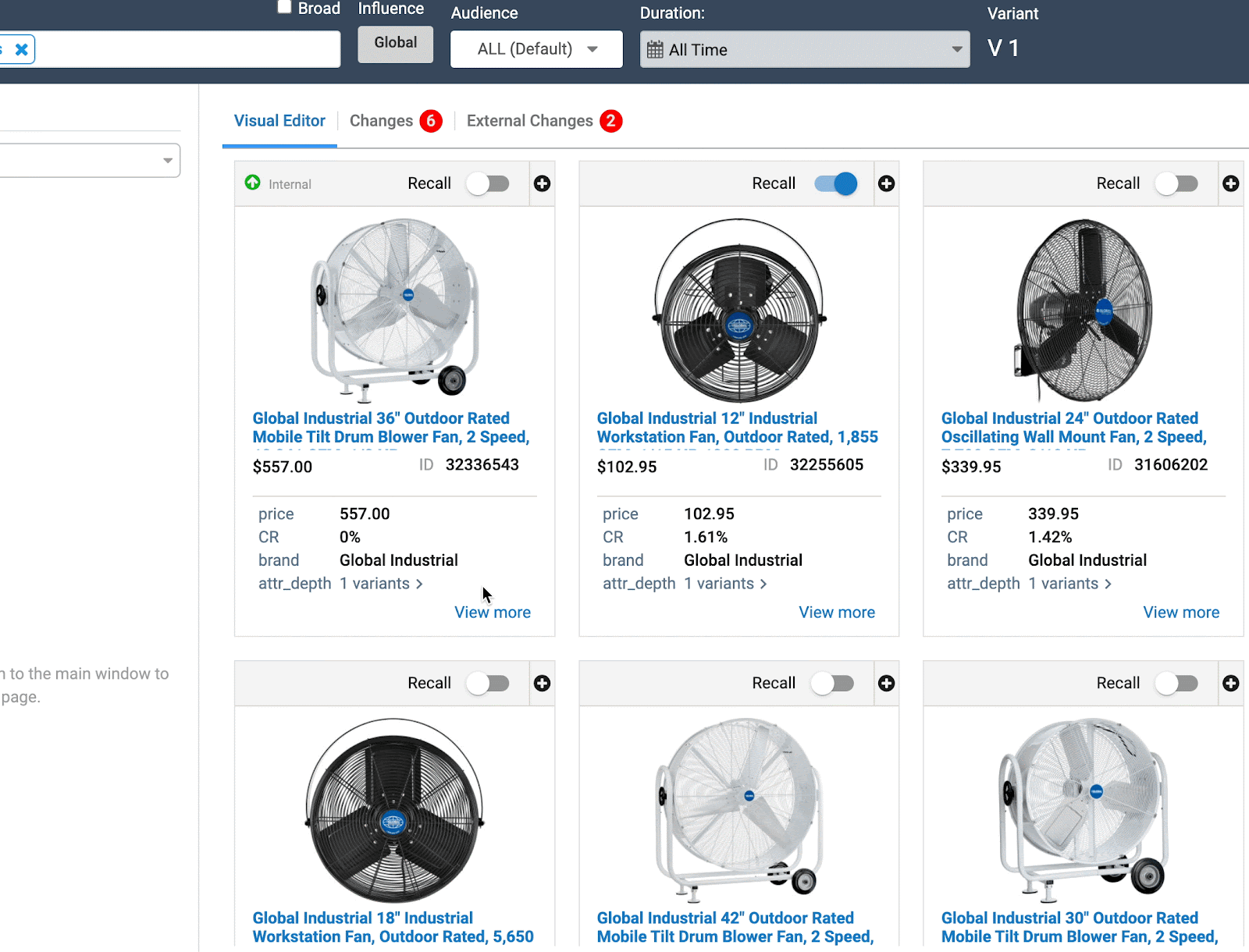Toggle Recall for the 24" Wall Mount Fan
Viewport: 1249px width, 952px height.
tap(1176, 183)
